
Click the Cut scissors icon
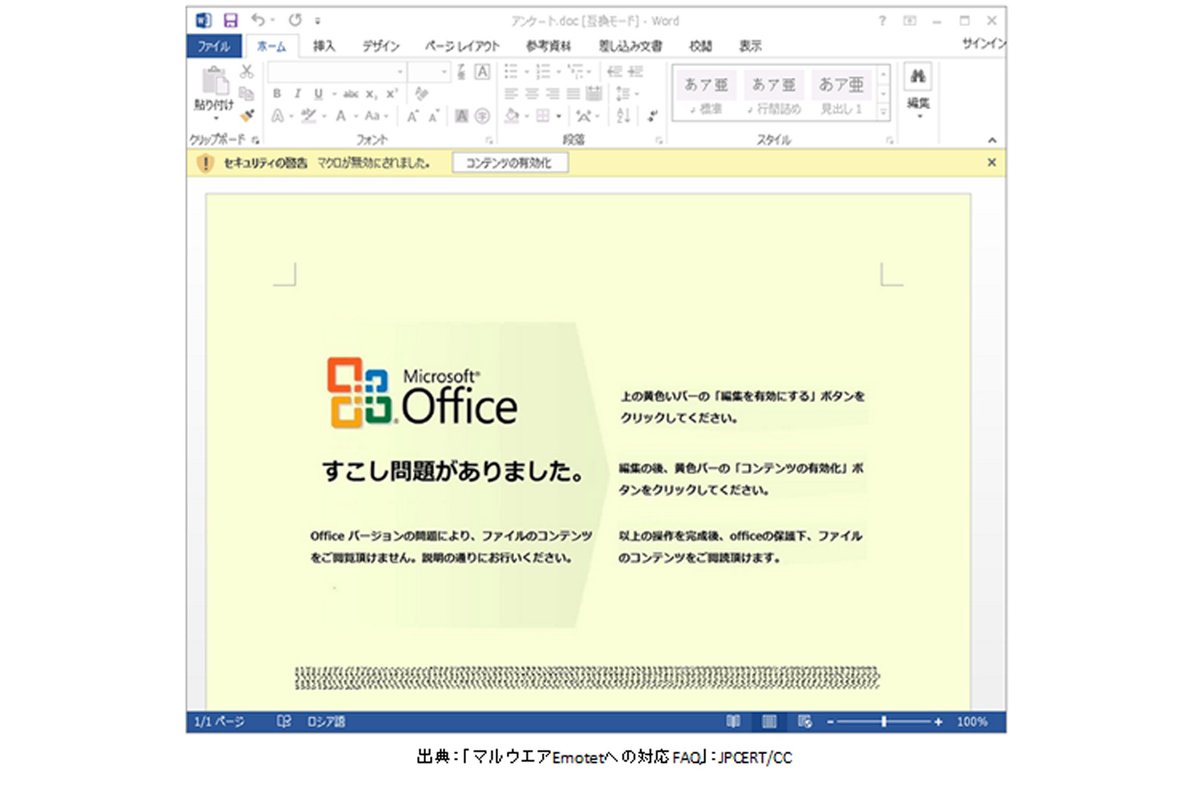247,72
